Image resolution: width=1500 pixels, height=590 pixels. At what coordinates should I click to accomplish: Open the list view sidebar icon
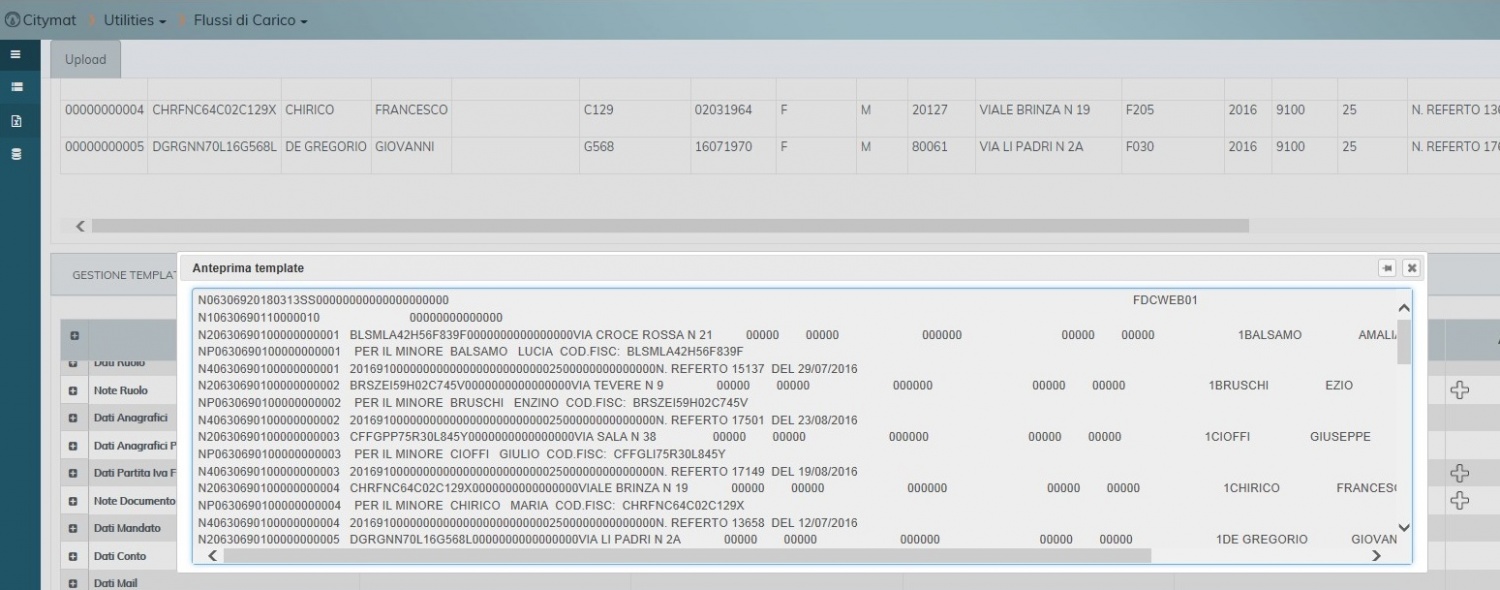16,87
